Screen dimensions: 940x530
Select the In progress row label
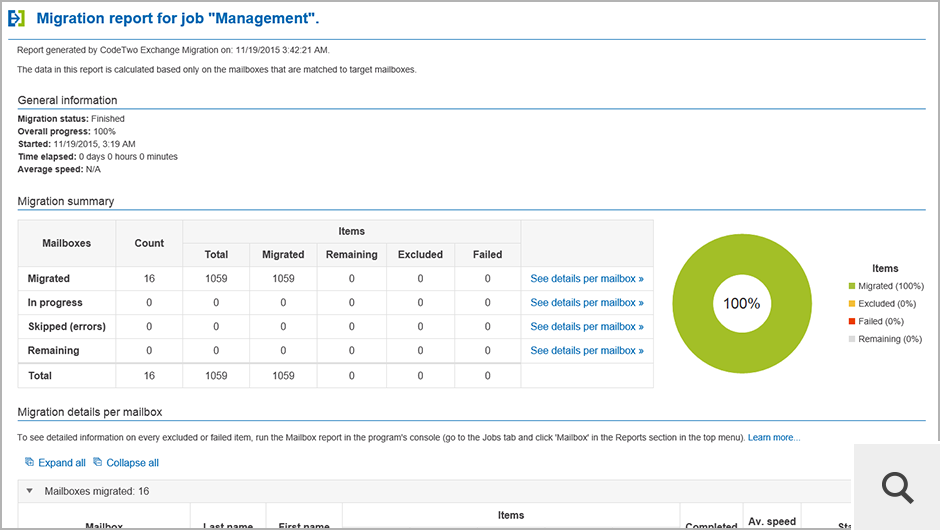[55, 303]
